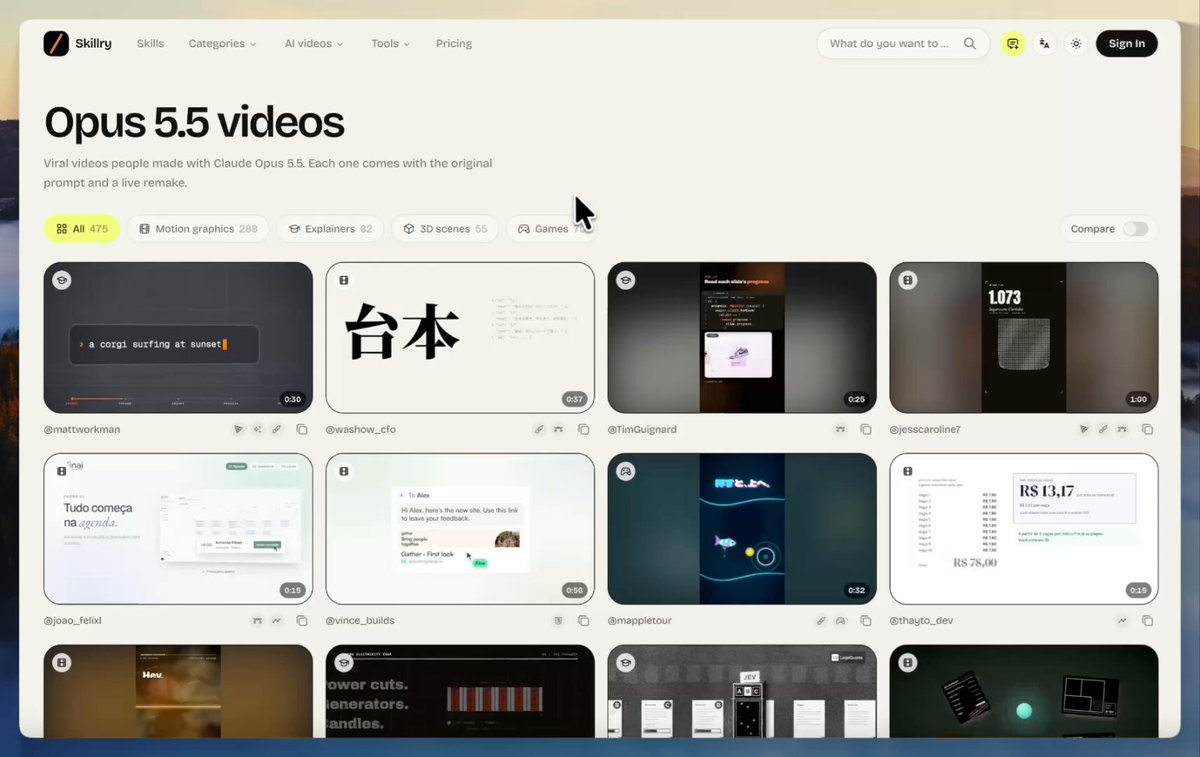Copy the @mappletour video prompt
1200x757 pixels.
point(866,621)
